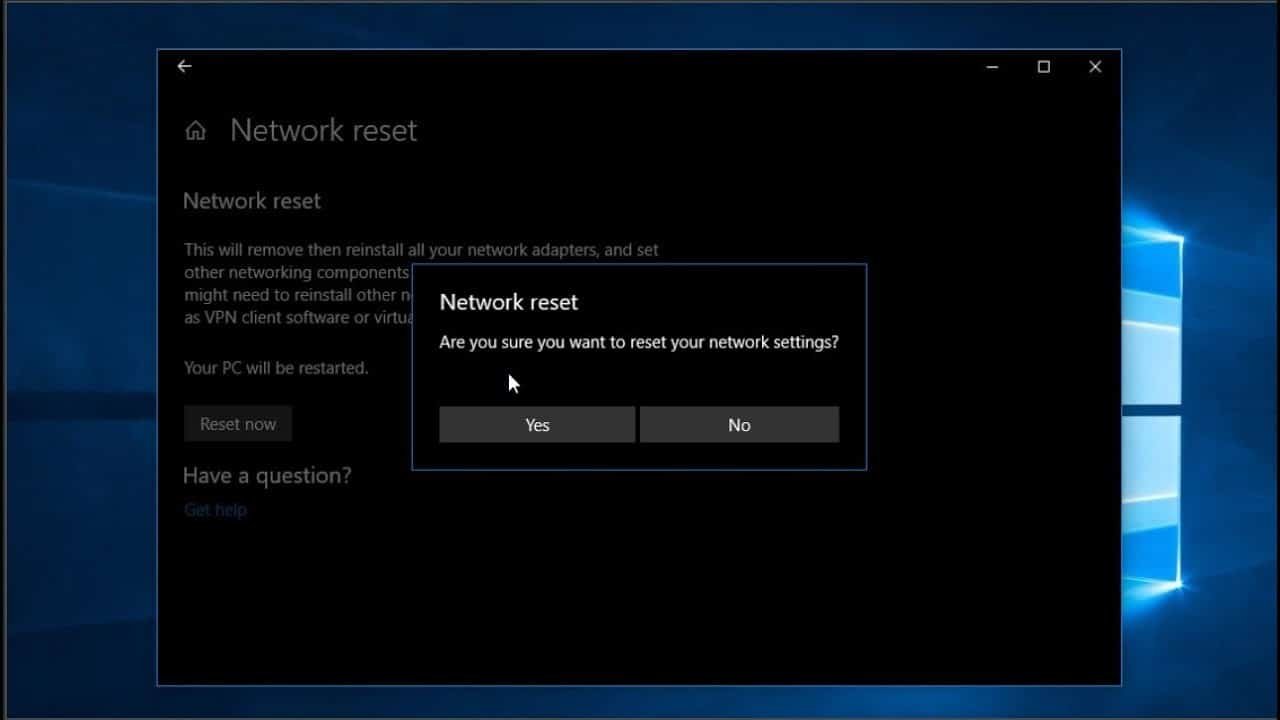1280x720 pixels.
Task: Cancel the reset by choosing No
Action: [739, 424]
